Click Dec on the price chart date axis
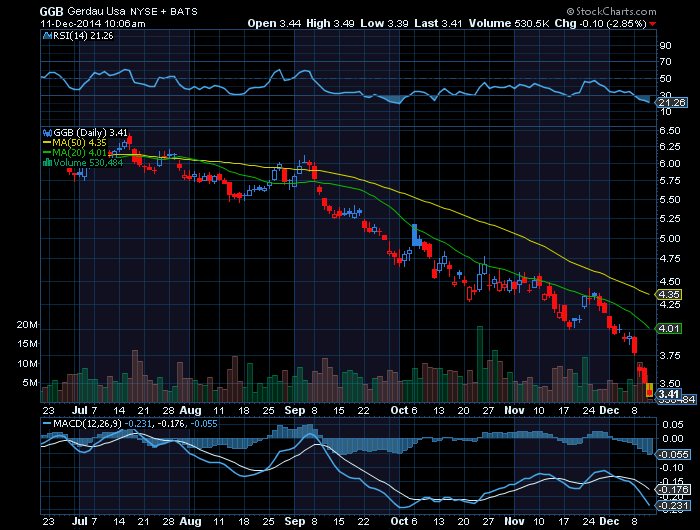This screenshot has height=530, width=700. tap(609, 410)
